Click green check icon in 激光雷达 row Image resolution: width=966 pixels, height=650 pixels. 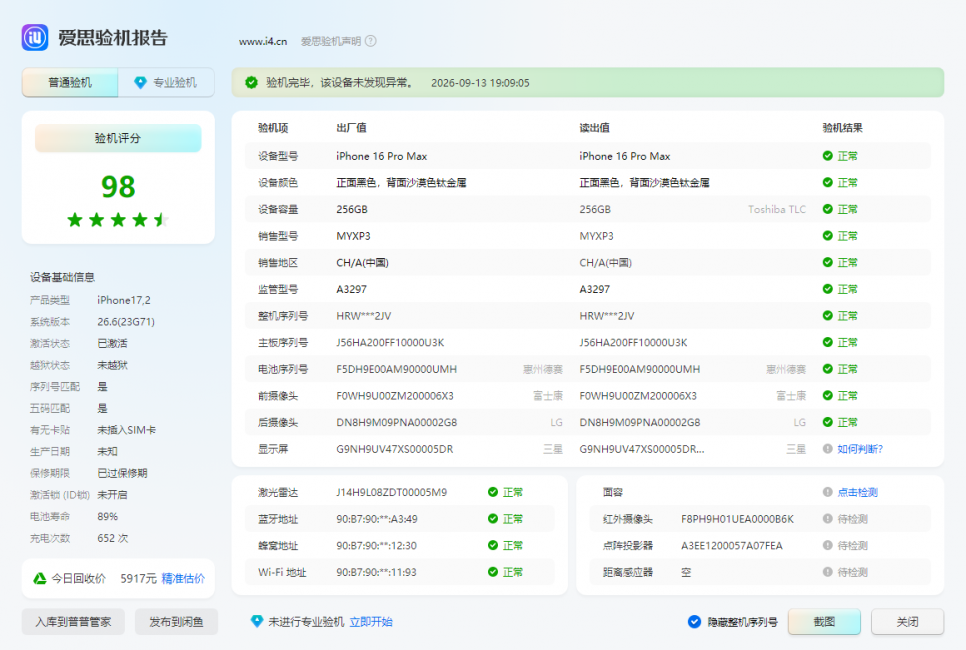pos(493,492)
